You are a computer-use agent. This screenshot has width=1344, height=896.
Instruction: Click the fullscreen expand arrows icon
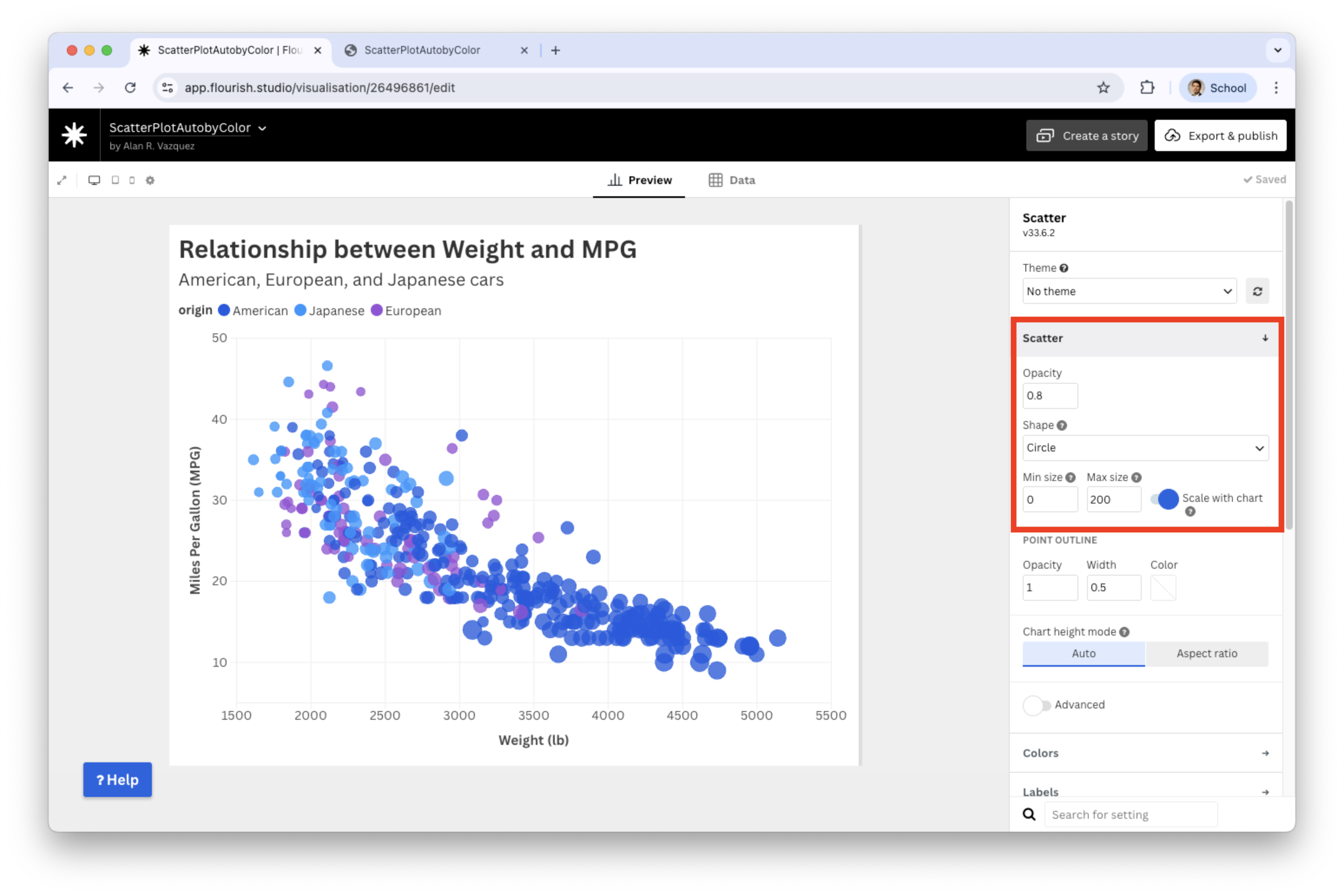pyautogui.click(x=62, y=181)
